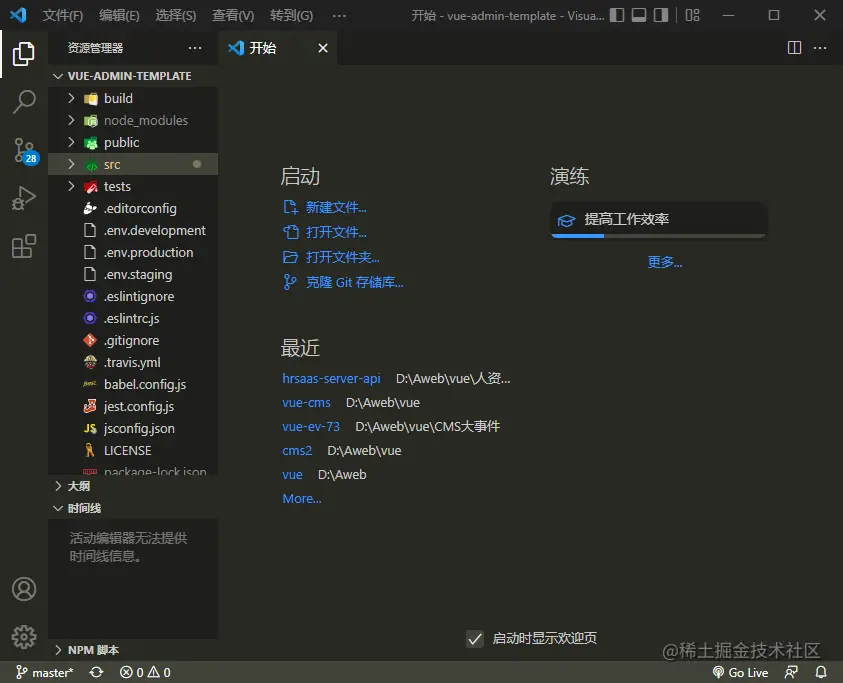Image resolution: width=843 pixels, height=683 pixels.
Task: Open the 转到(G) menu
Action: click(x=291, y=15)
